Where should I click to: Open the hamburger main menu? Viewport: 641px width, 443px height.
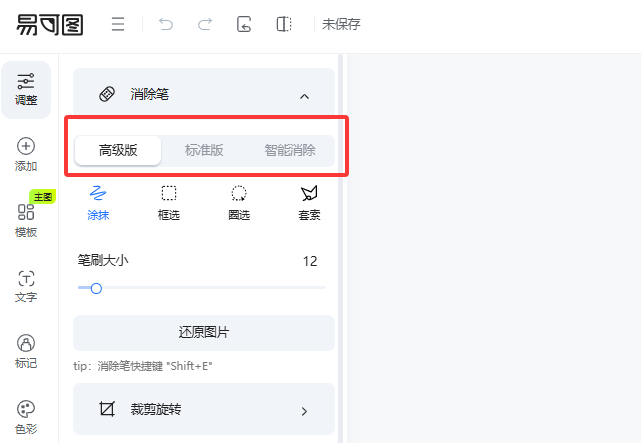(x=118, y=25)
